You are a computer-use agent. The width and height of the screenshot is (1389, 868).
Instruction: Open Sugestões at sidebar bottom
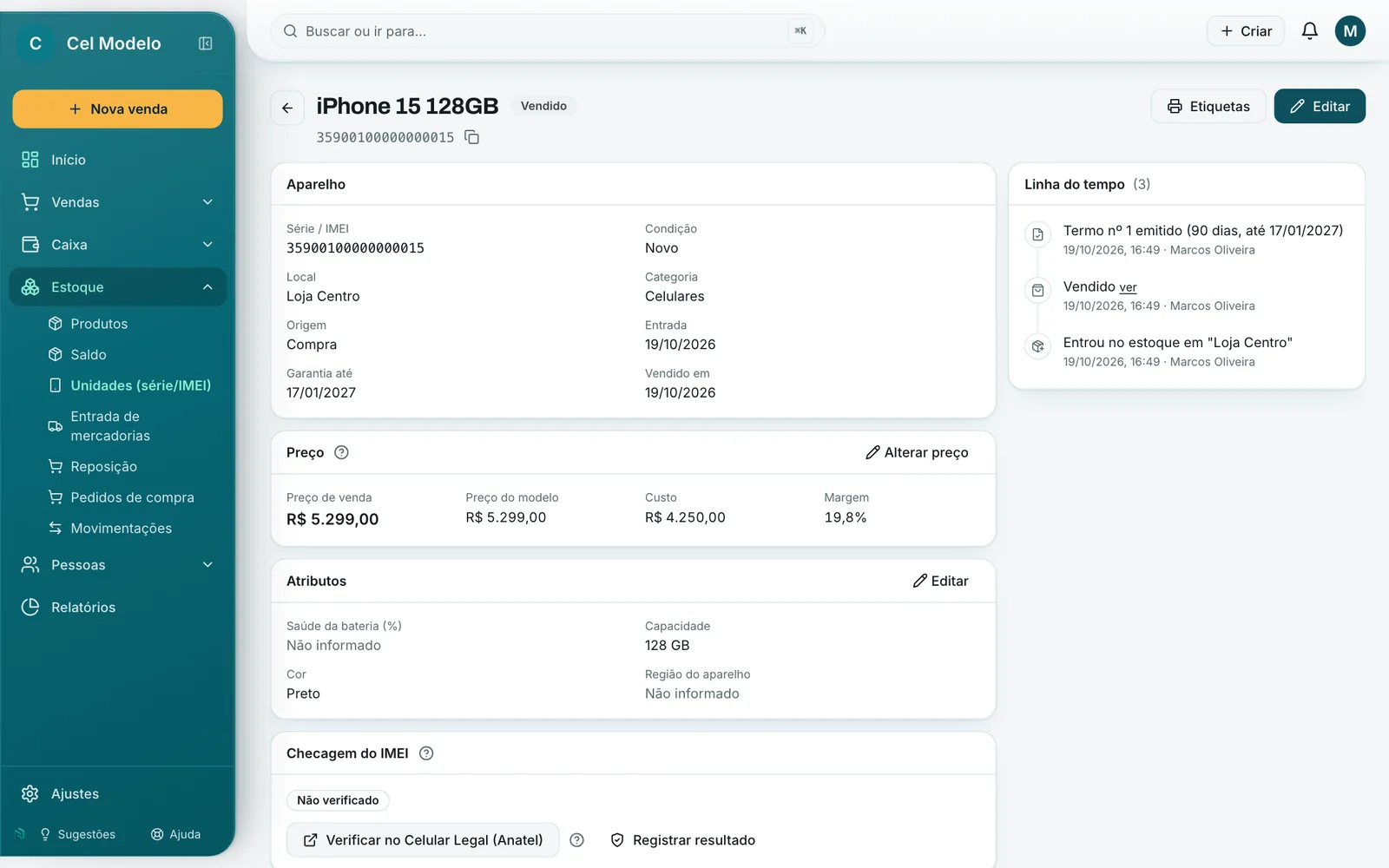(x=77, y=834)
